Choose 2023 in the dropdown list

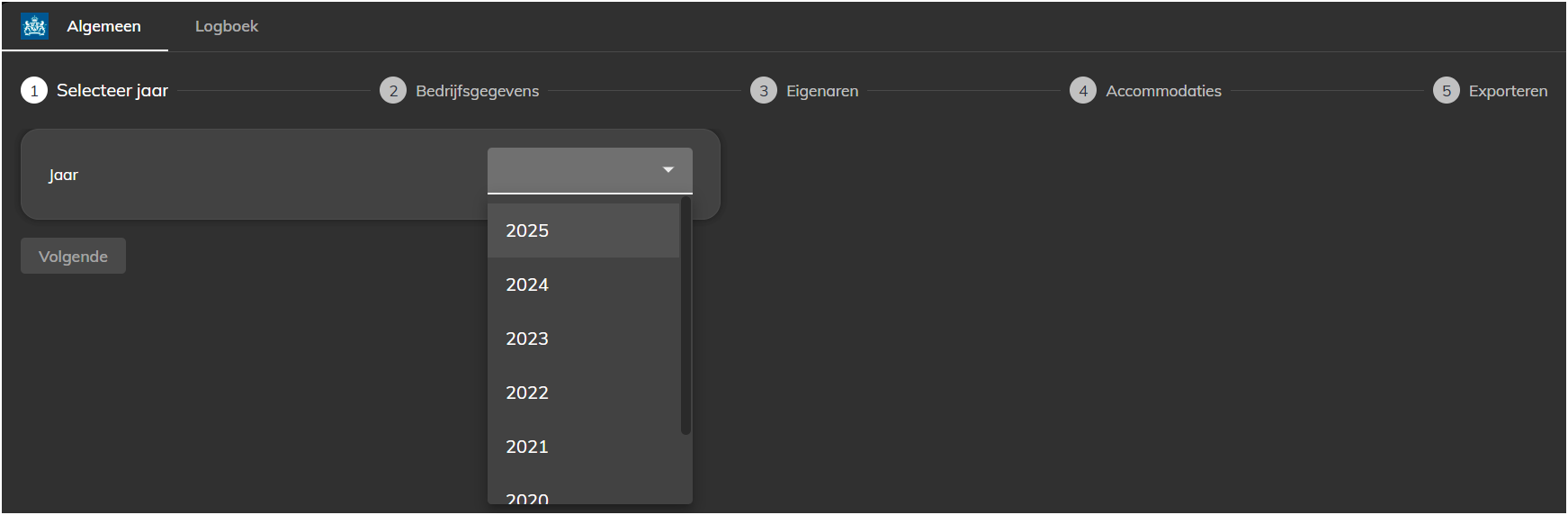click(583, 339)
